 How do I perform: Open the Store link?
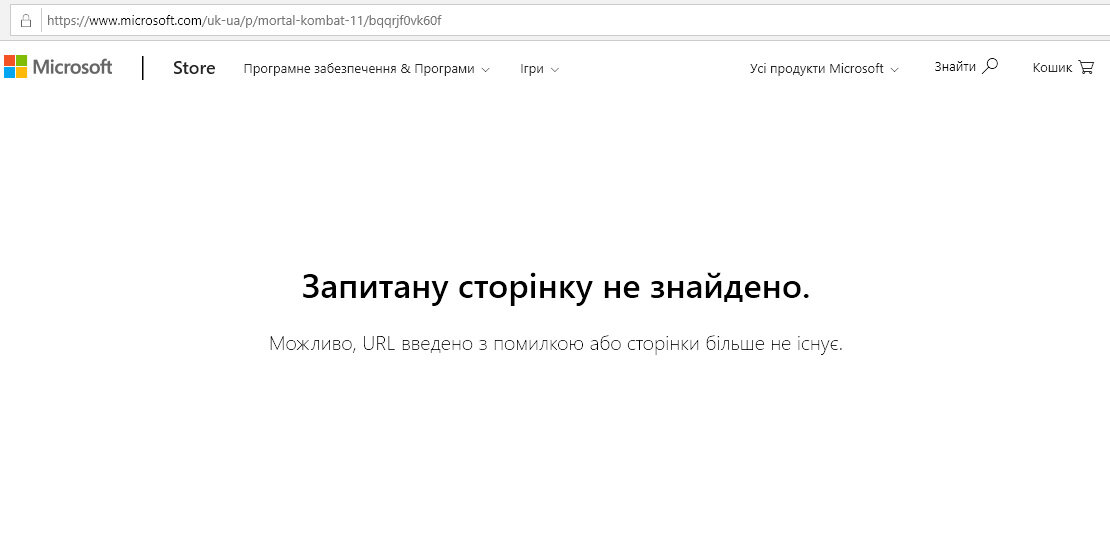point(194,68)
